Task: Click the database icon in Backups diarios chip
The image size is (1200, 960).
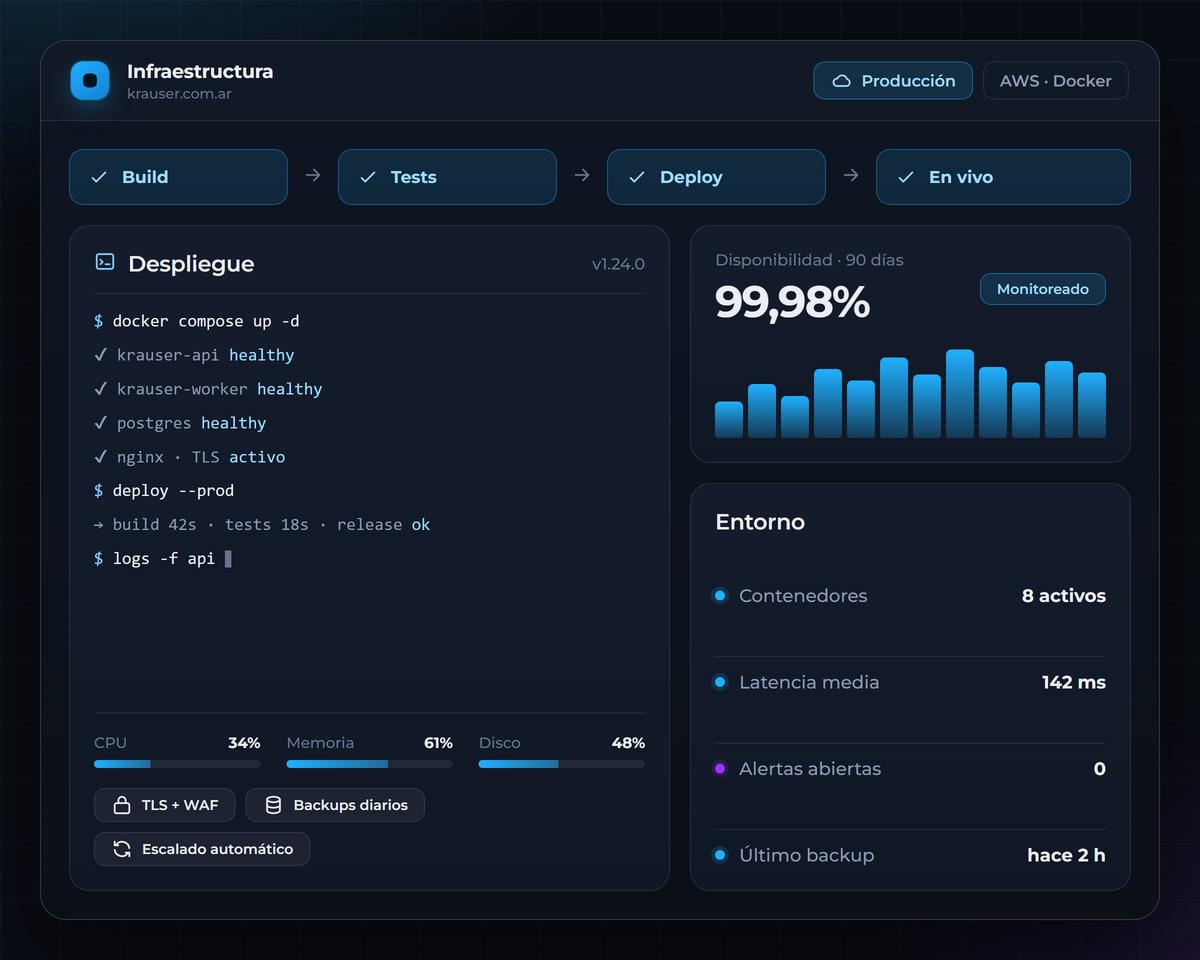Action: (273, 805)
